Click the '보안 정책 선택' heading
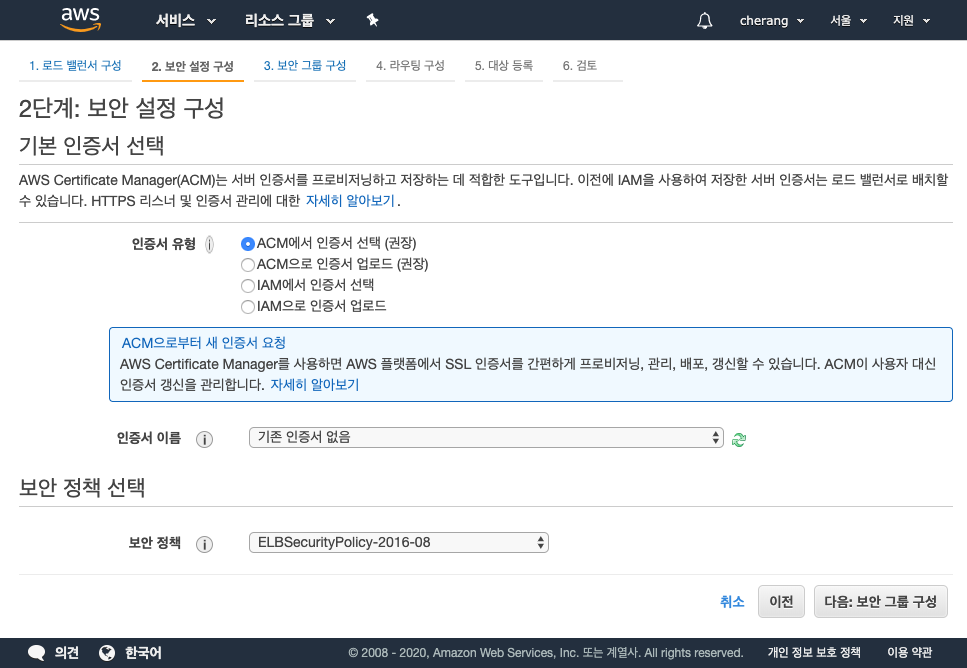 82,487
